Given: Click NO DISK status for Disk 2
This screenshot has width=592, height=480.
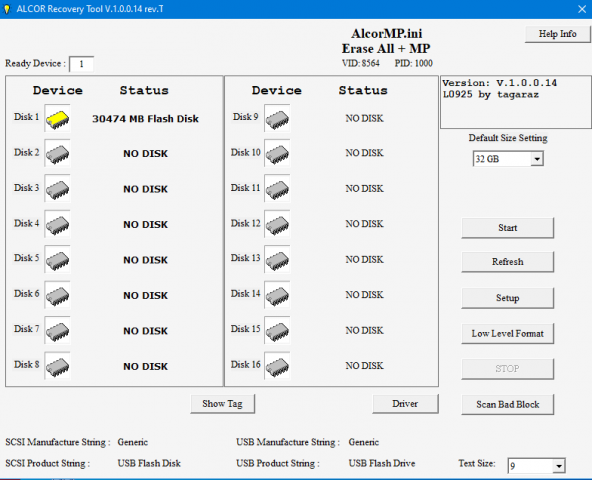Looking at the screenshot, I should 145,154.
